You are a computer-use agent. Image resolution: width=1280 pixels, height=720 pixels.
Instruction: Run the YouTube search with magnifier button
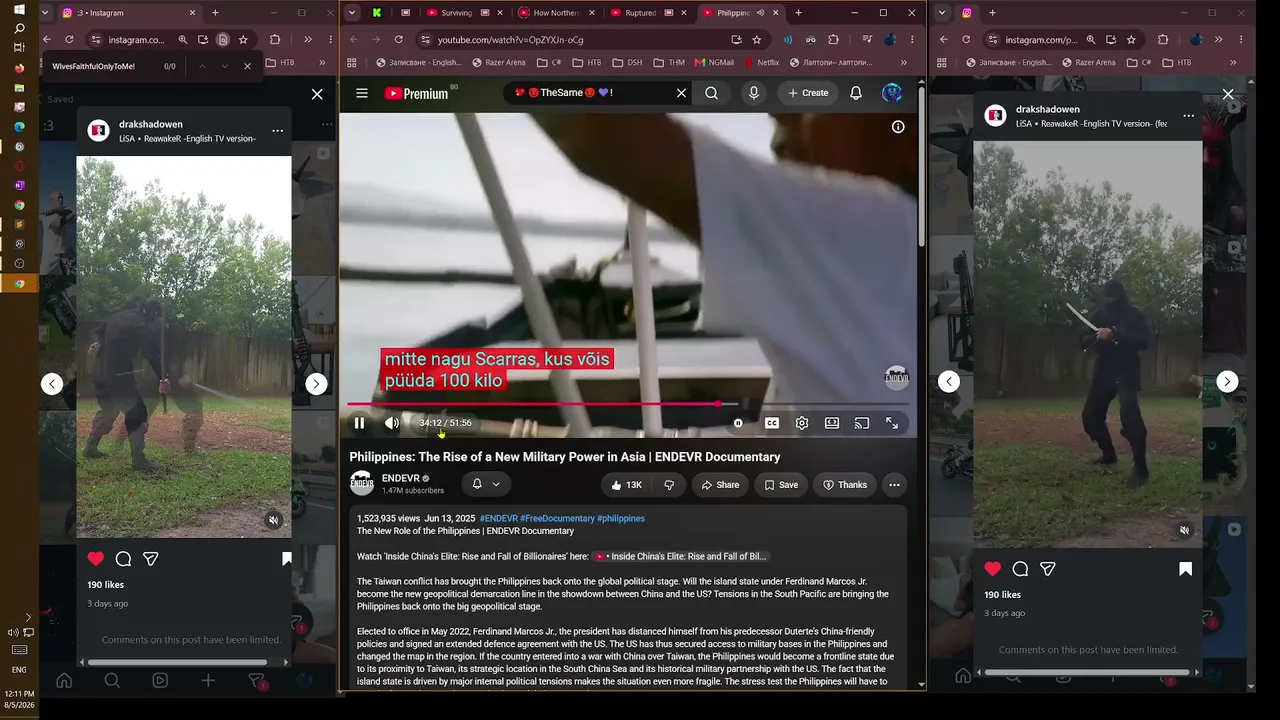(711, 93)
